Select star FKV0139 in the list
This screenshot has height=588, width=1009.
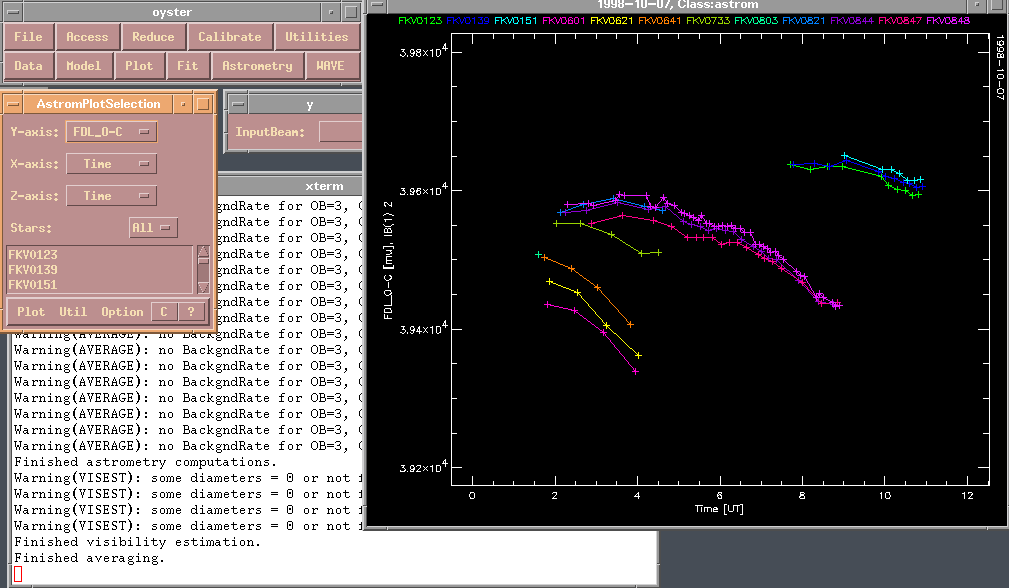pos(33,270)
